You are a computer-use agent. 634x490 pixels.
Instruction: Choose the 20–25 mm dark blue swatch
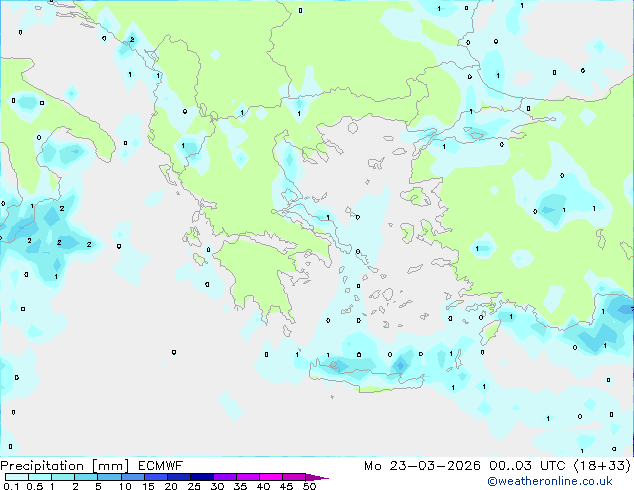pos(178,477)
